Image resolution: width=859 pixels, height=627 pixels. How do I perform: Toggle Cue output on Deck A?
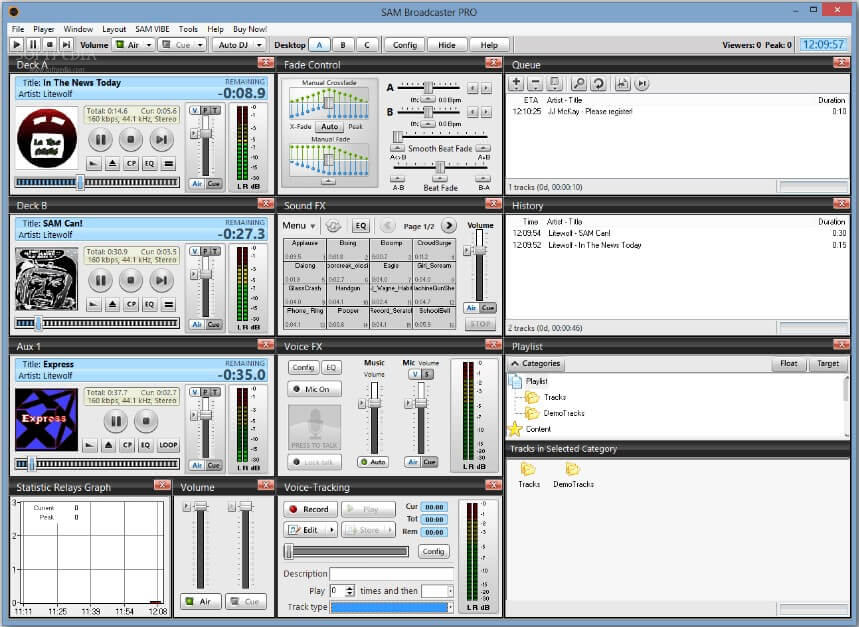tap(214, 184)
